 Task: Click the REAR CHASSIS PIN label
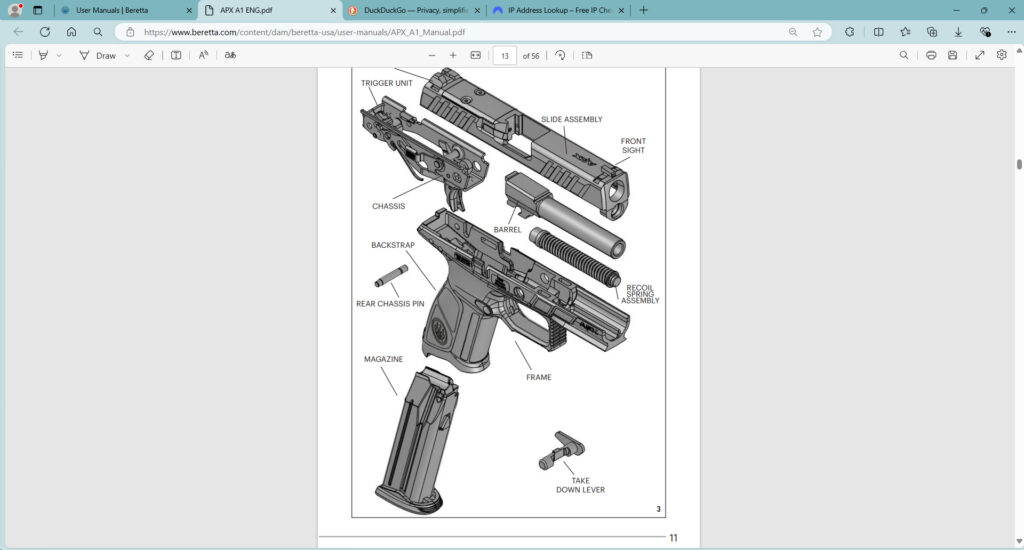[390, 304]
